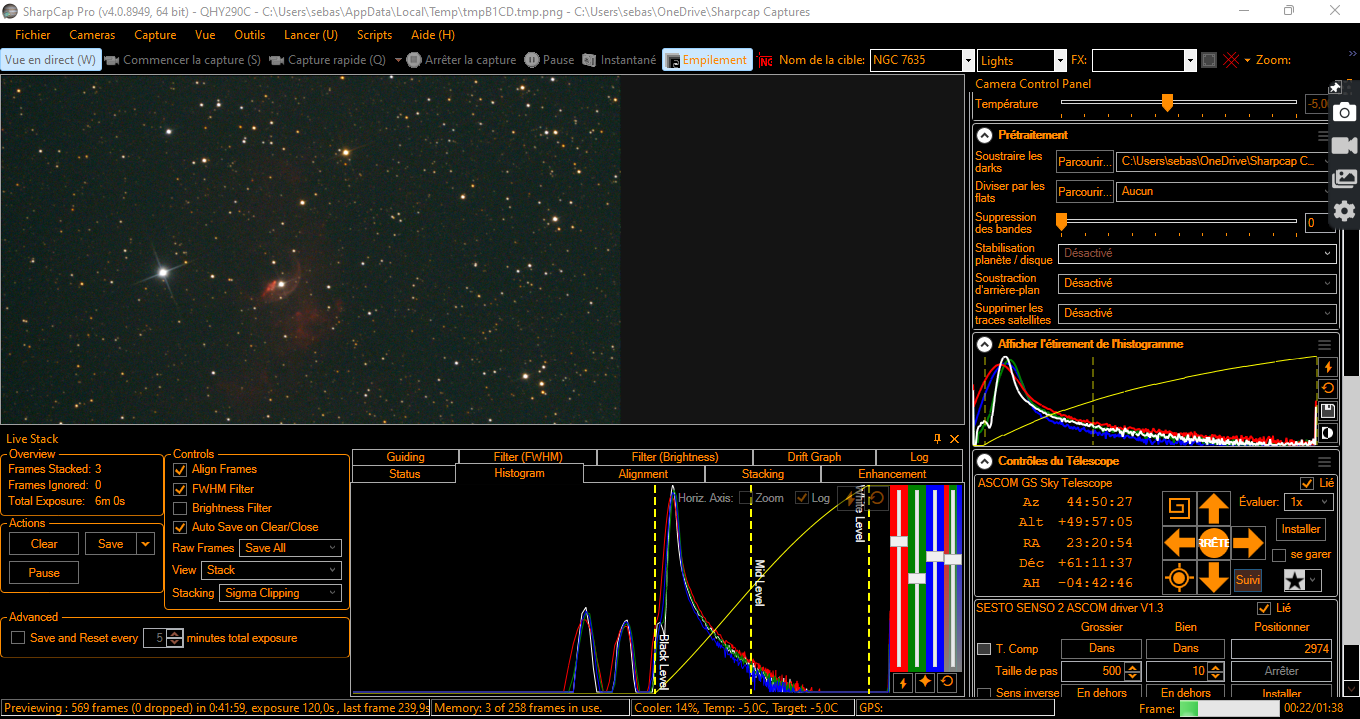This screenshot has width=1360, height=719.
Task: Move the telescope up with the arrow
Action: coord(1213,508)
